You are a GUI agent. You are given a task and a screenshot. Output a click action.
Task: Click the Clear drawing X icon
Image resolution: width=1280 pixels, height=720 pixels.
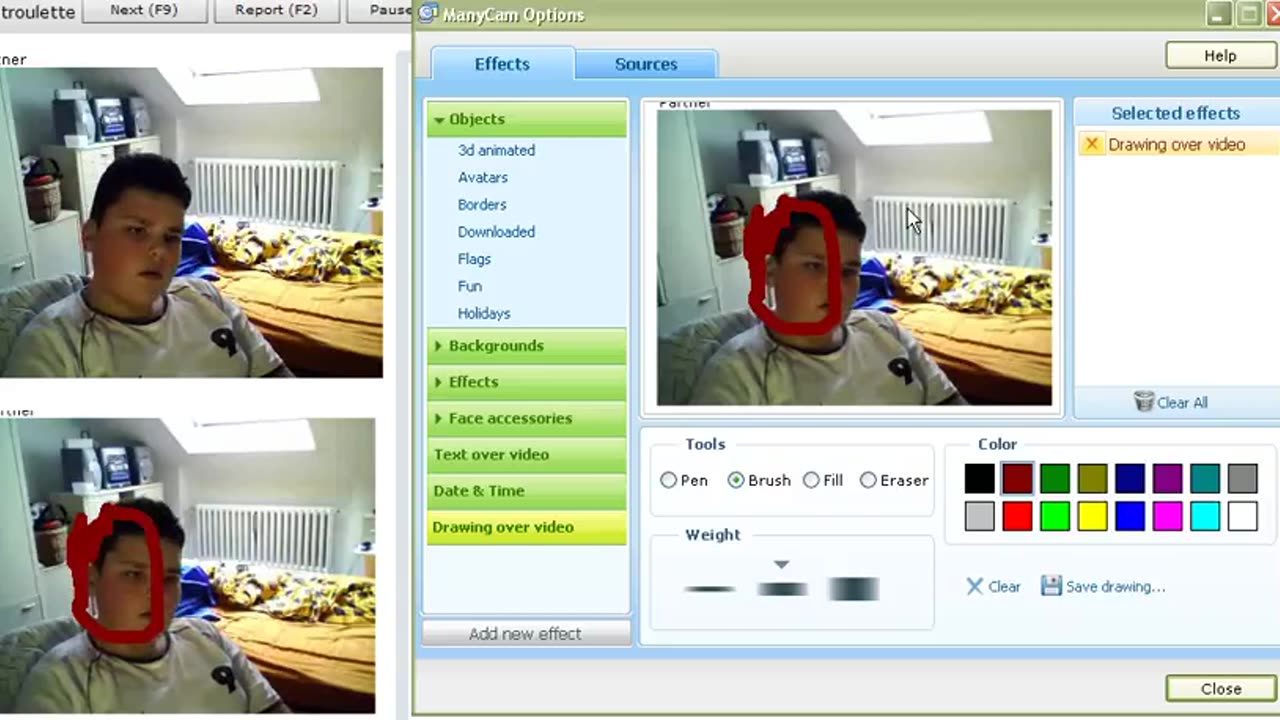coord(975,587)
